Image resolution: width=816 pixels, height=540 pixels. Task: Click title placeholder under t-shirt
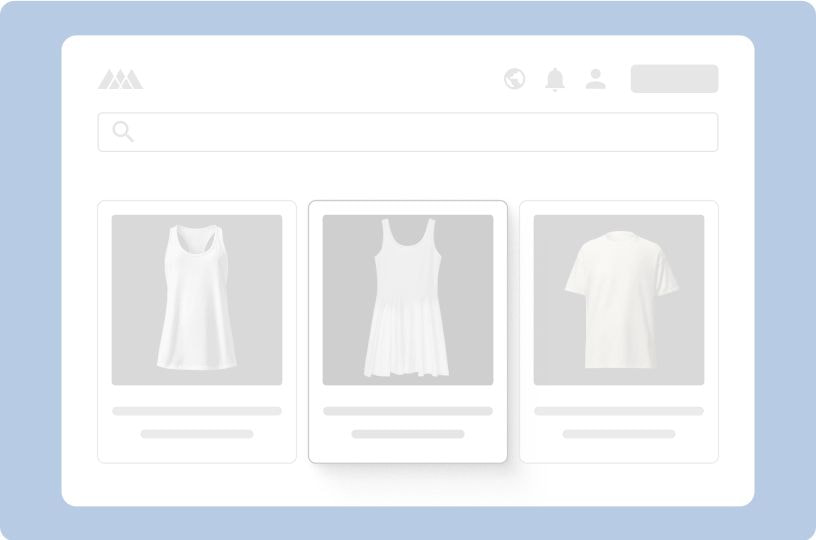pyautogui.click(x=619, y=411)
